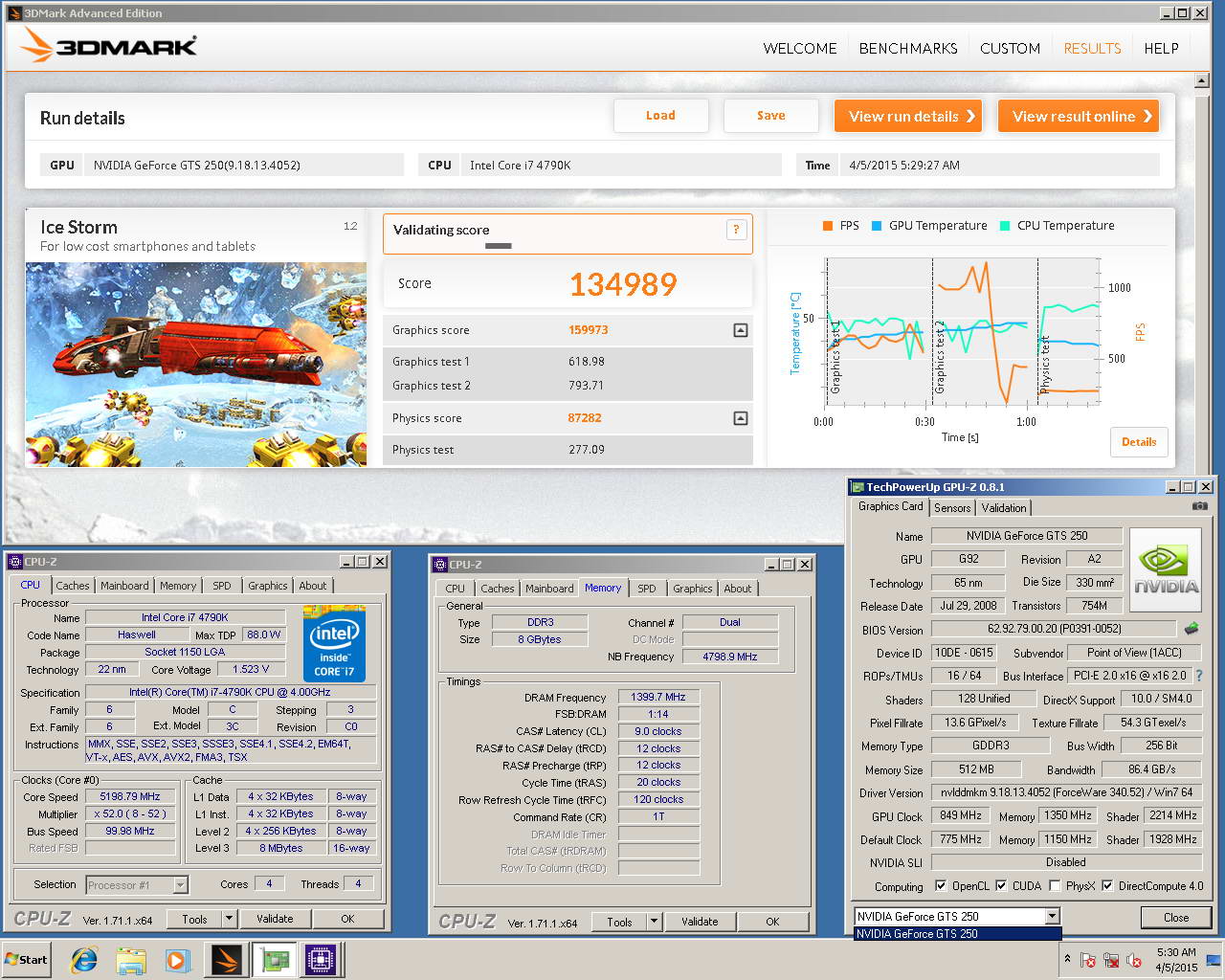Toggle the OpenCL checkbox in GPU-Z
The height and width of the screenshot is (980, 1225).
point(941,886)
